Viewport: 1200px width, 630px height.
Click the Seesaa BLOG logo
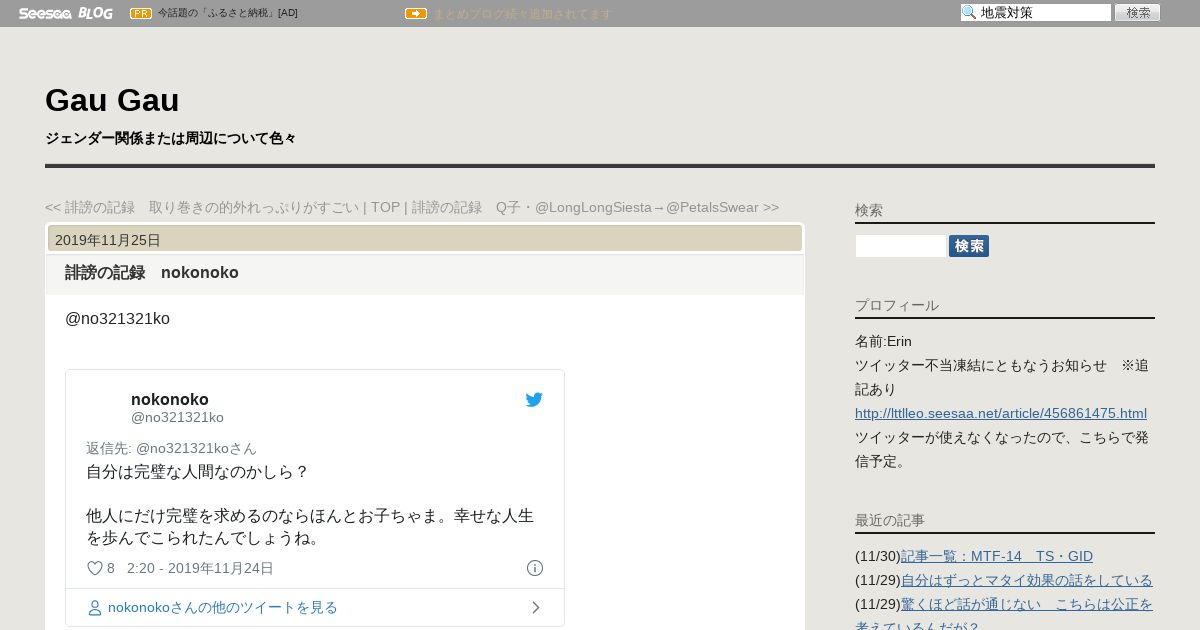pos(66,13)
